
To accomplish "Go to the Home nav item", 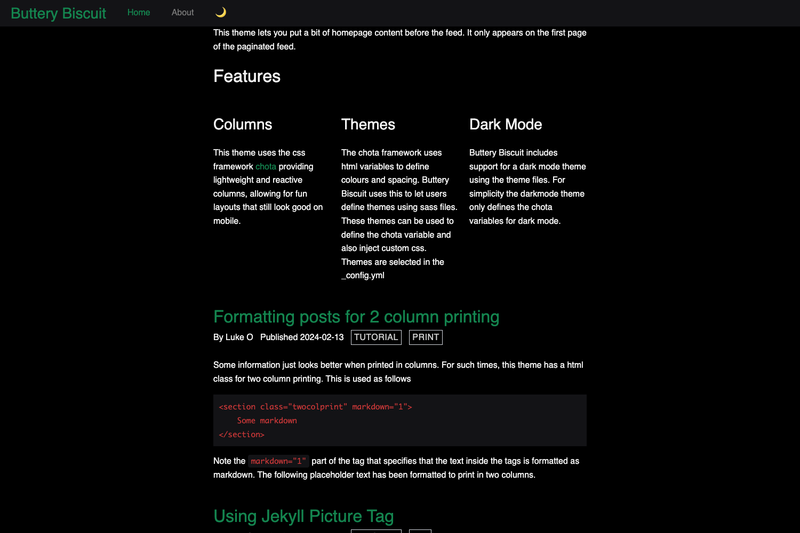I will point(138,12).
